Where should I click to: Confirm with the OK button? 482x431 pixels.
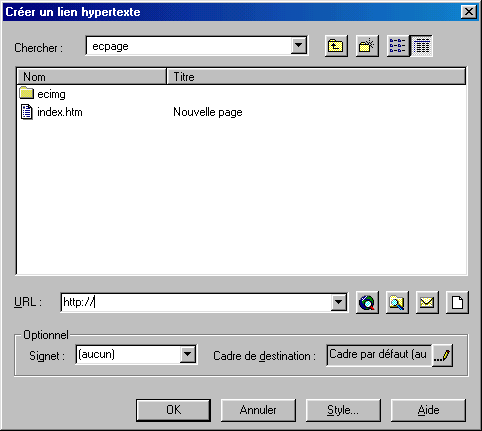(x=173, y=410)
